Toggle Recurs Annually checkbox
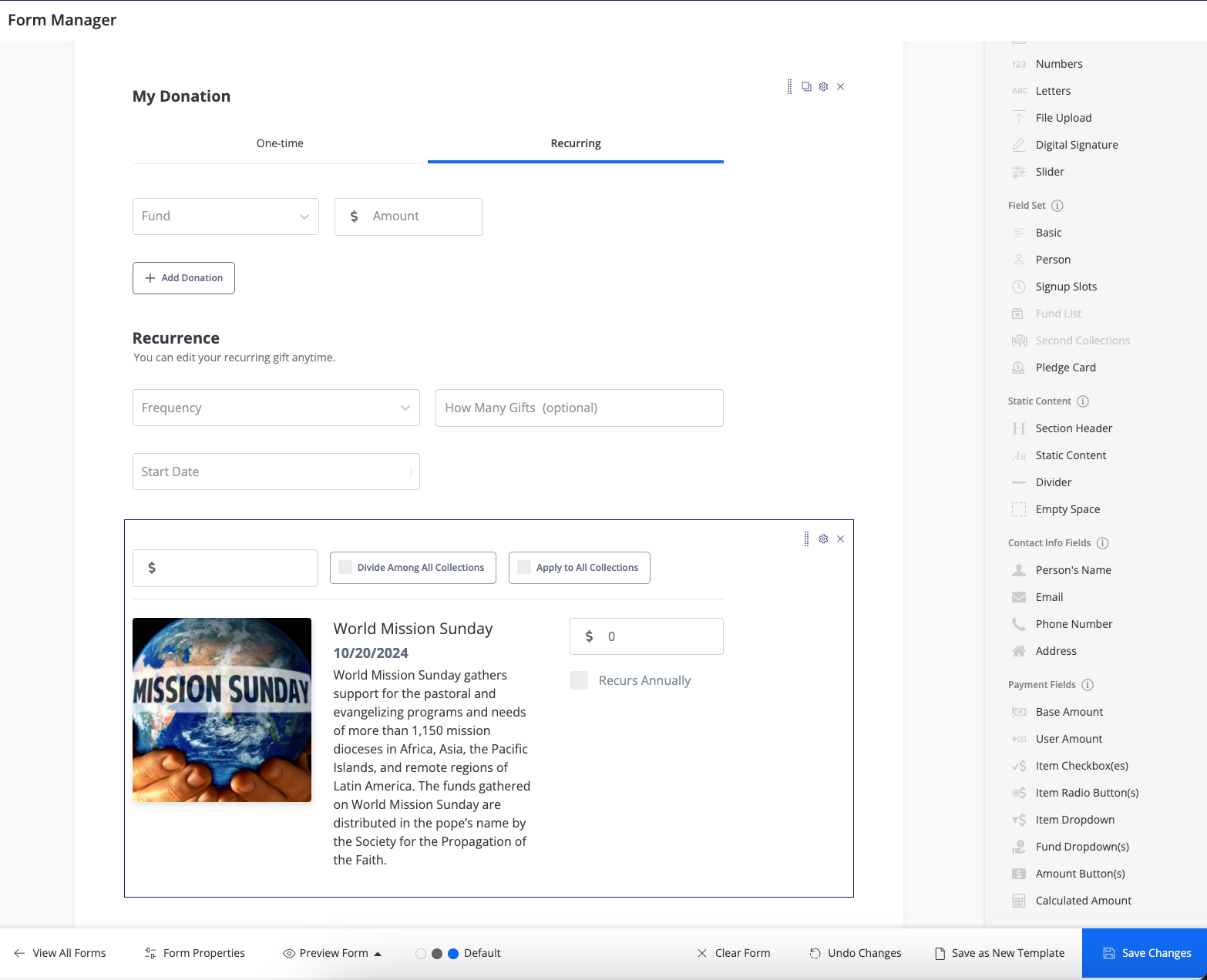Screen dimensions: 1207x980 [579, 680]
